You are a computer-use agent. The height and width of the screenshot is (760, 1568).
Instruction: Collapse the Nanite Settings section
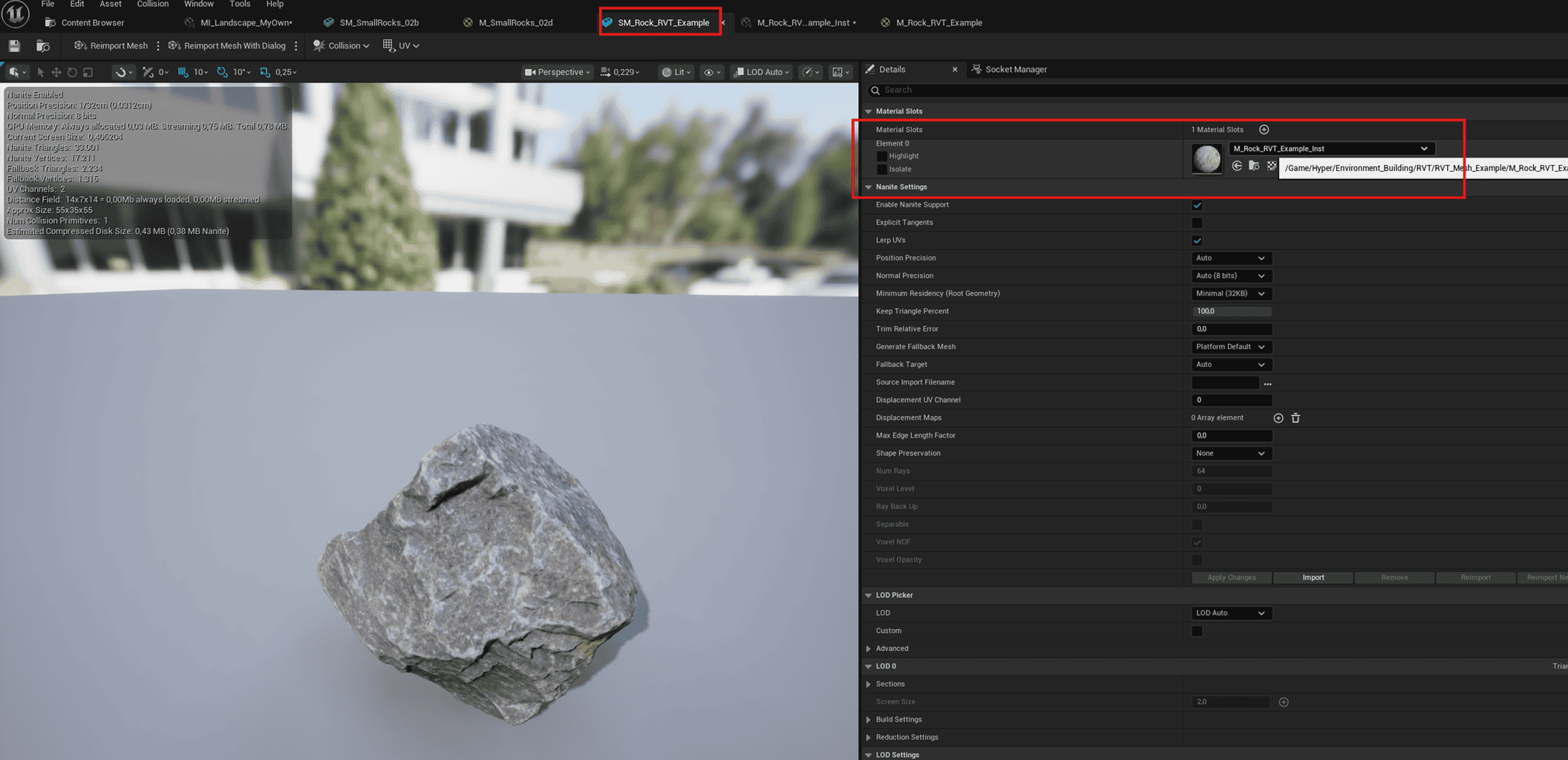tap(868, 187)
